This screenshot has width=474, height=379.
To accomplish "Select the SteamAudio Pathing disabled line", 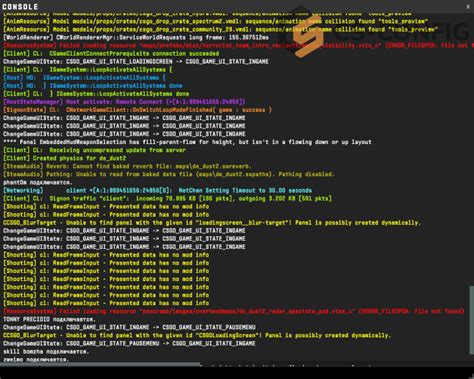I will [169, 174].
